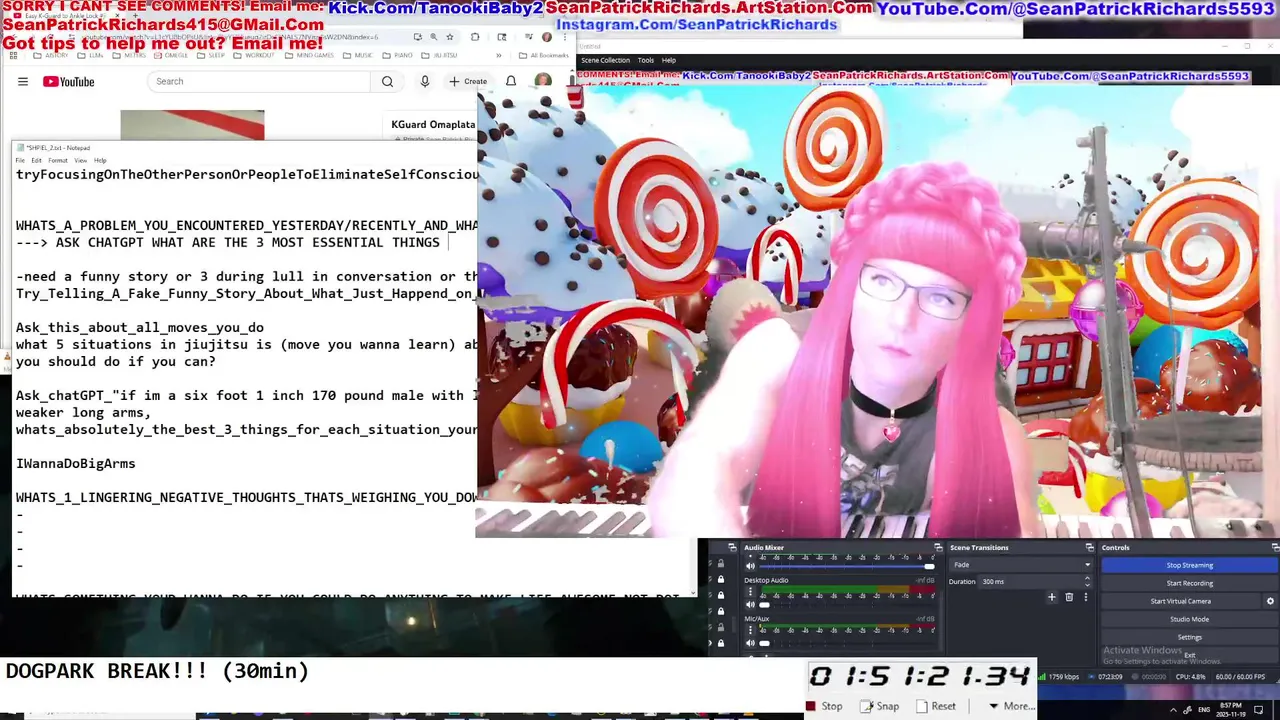Open YouTube hamburger guide menu
This screenshot has height=720, width=1280.
coord(23,82)
